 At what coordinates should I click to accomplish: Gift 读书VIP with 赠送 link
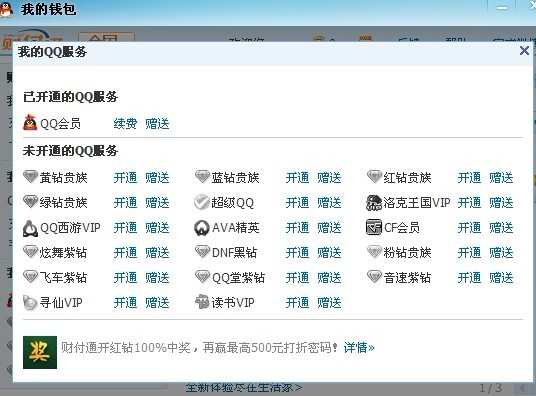click(329, 303)
